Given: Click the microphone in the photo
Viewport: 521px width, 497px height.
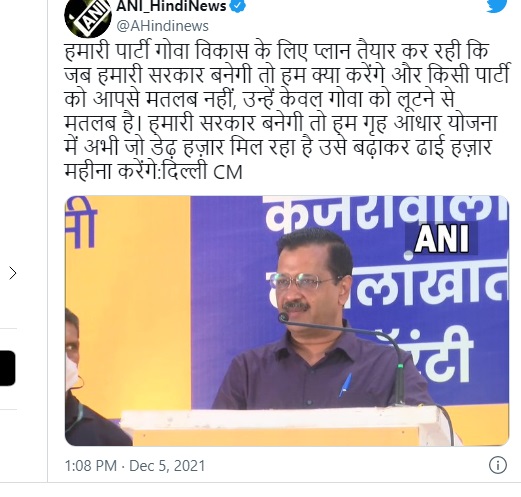Looking at the screenshot, I should pos(284,317).
